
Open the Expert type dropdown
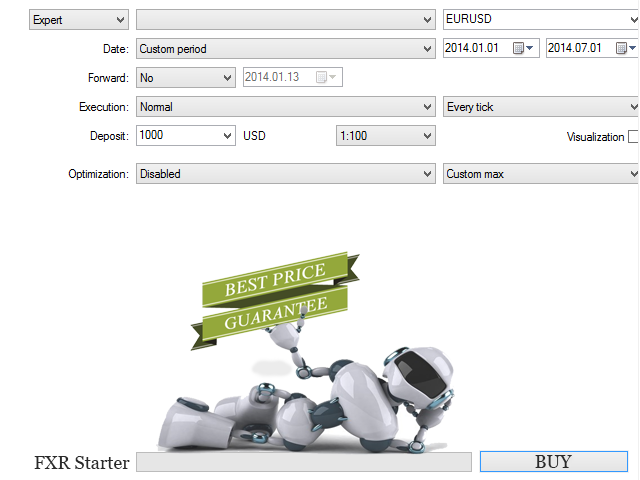point(79,20)
